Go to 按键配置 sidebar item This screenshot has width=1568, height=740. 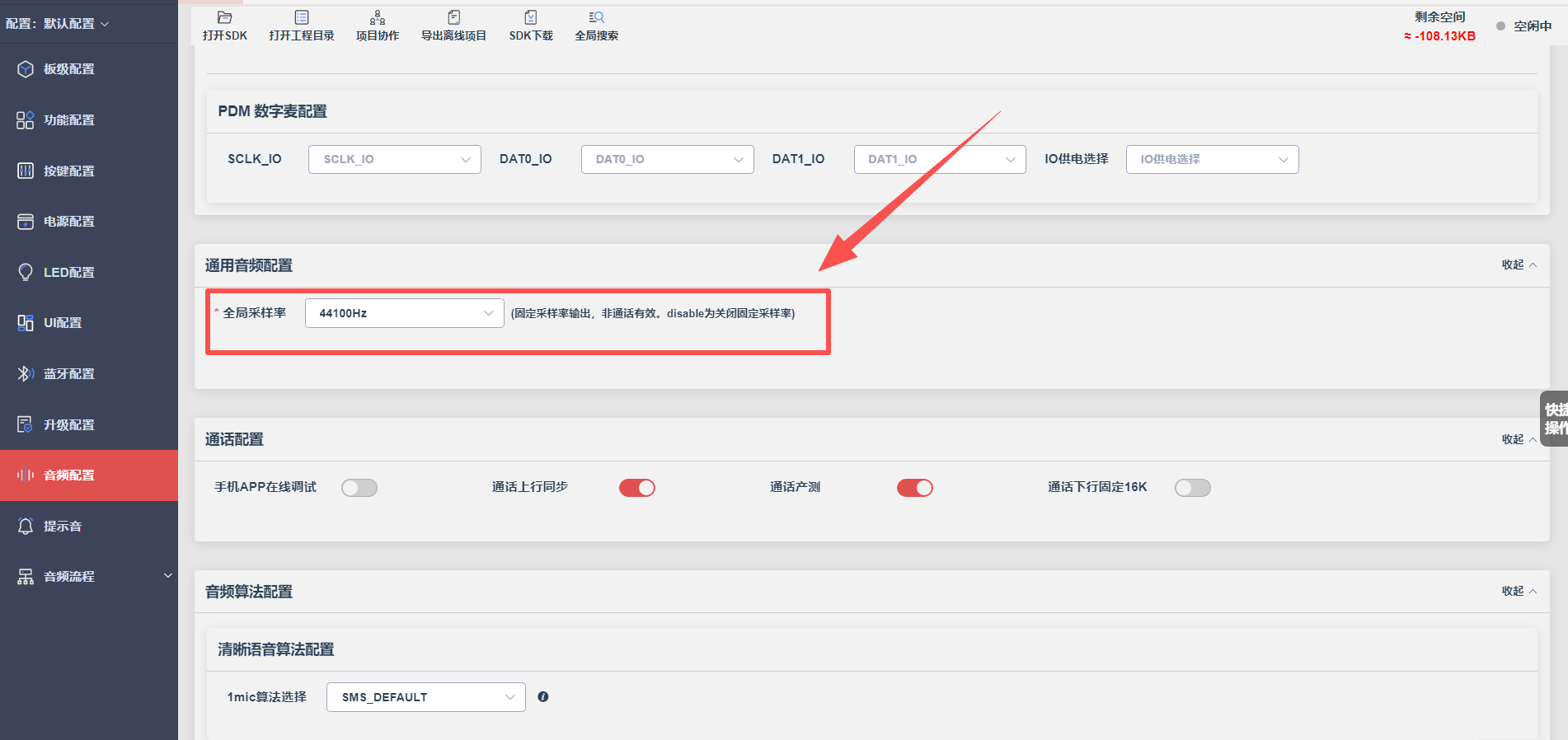89,171
